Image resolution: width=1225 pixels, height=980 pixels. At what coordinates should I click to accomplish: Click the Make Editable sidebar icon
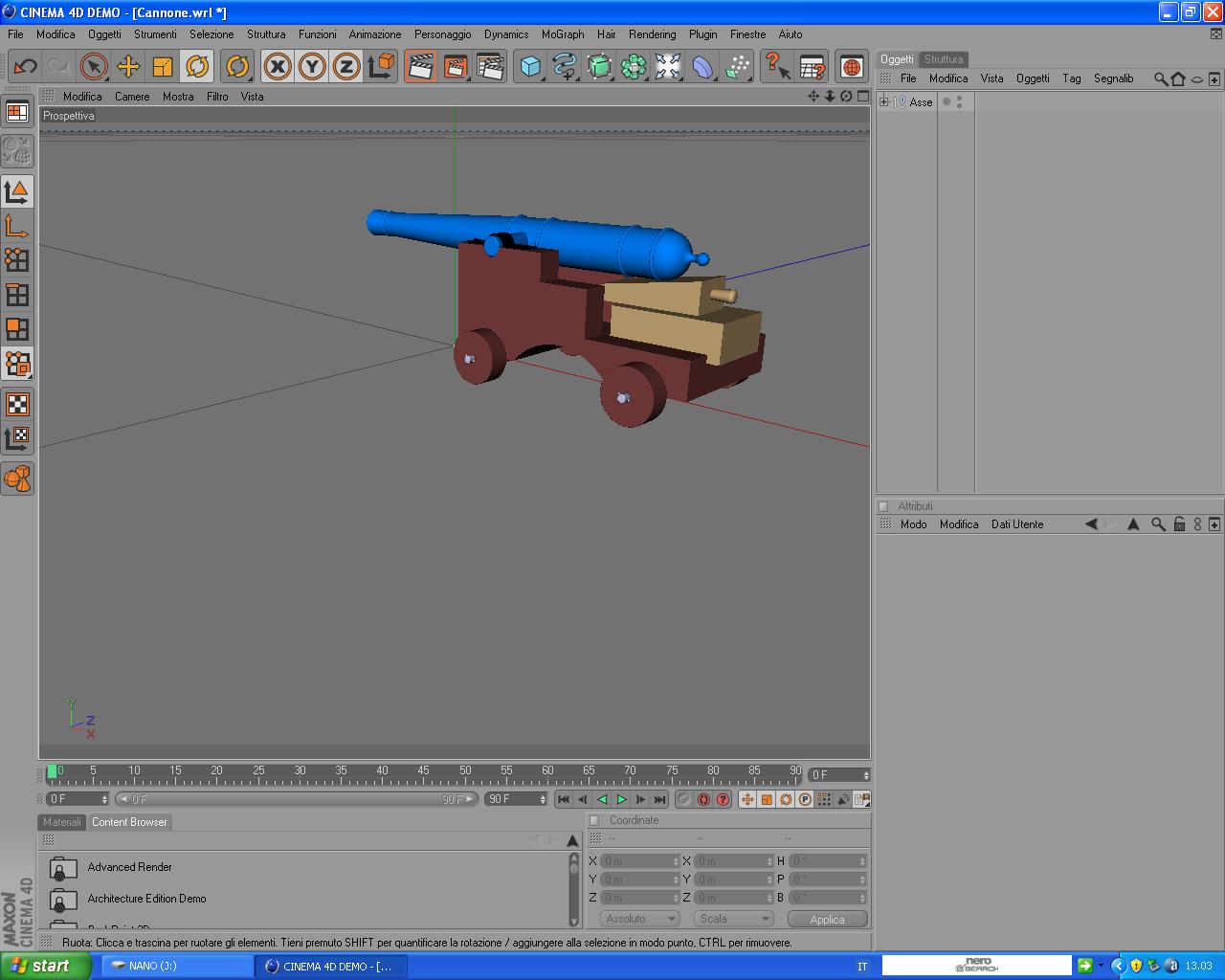(x=17, y=150)
